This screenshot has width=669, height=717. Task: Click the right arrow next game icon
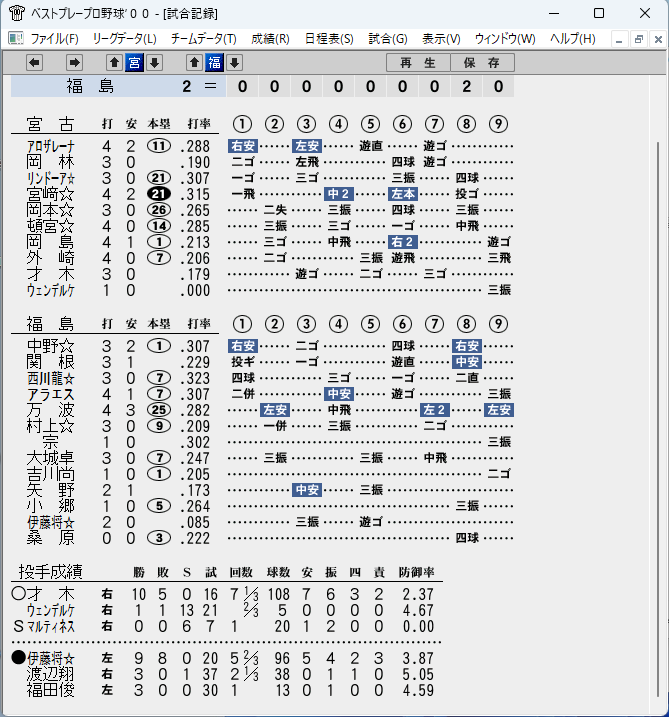74,63
